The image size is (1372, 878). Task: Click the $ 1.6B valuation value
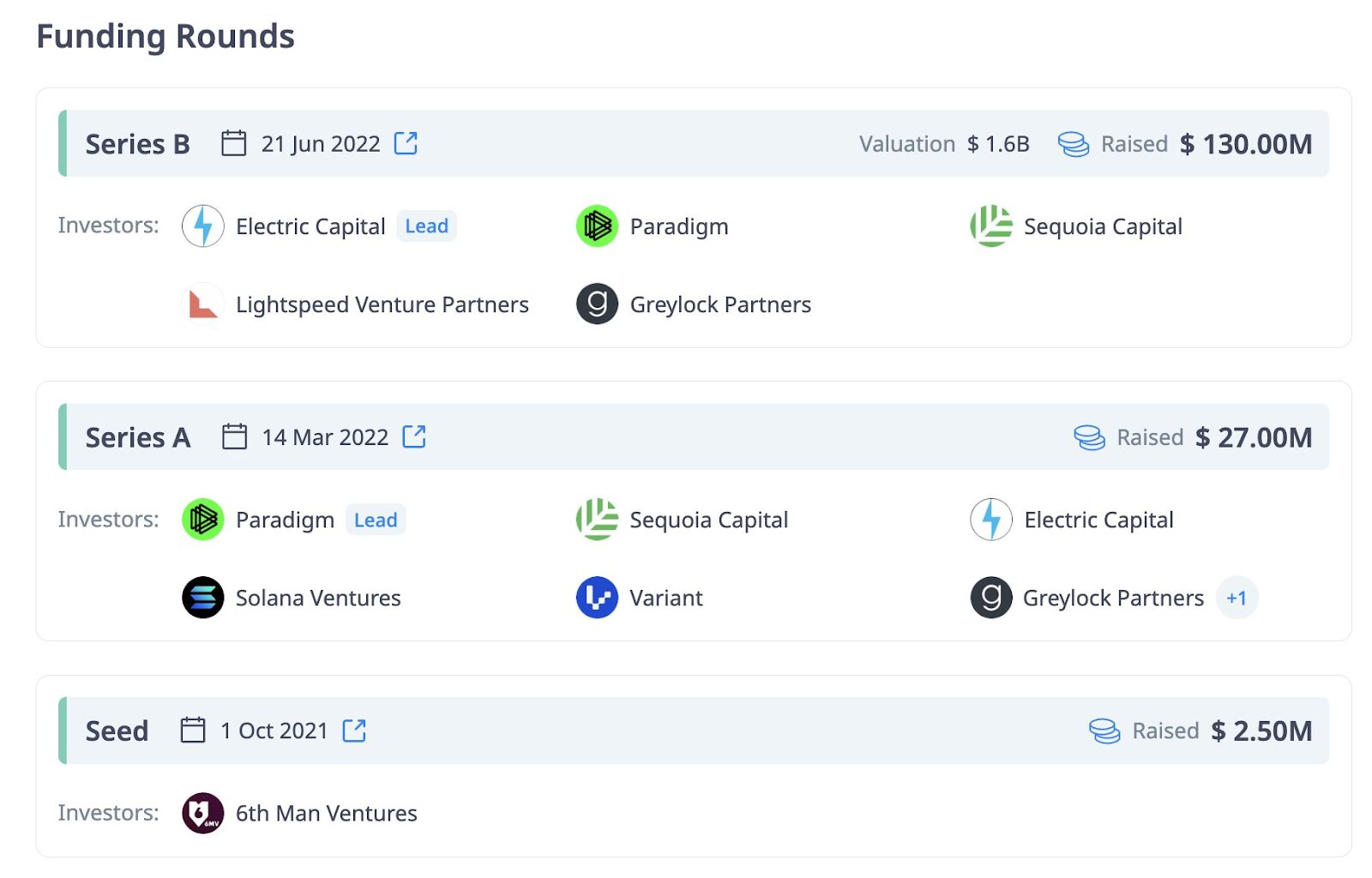pyautogui.click(x=998, y=144)
